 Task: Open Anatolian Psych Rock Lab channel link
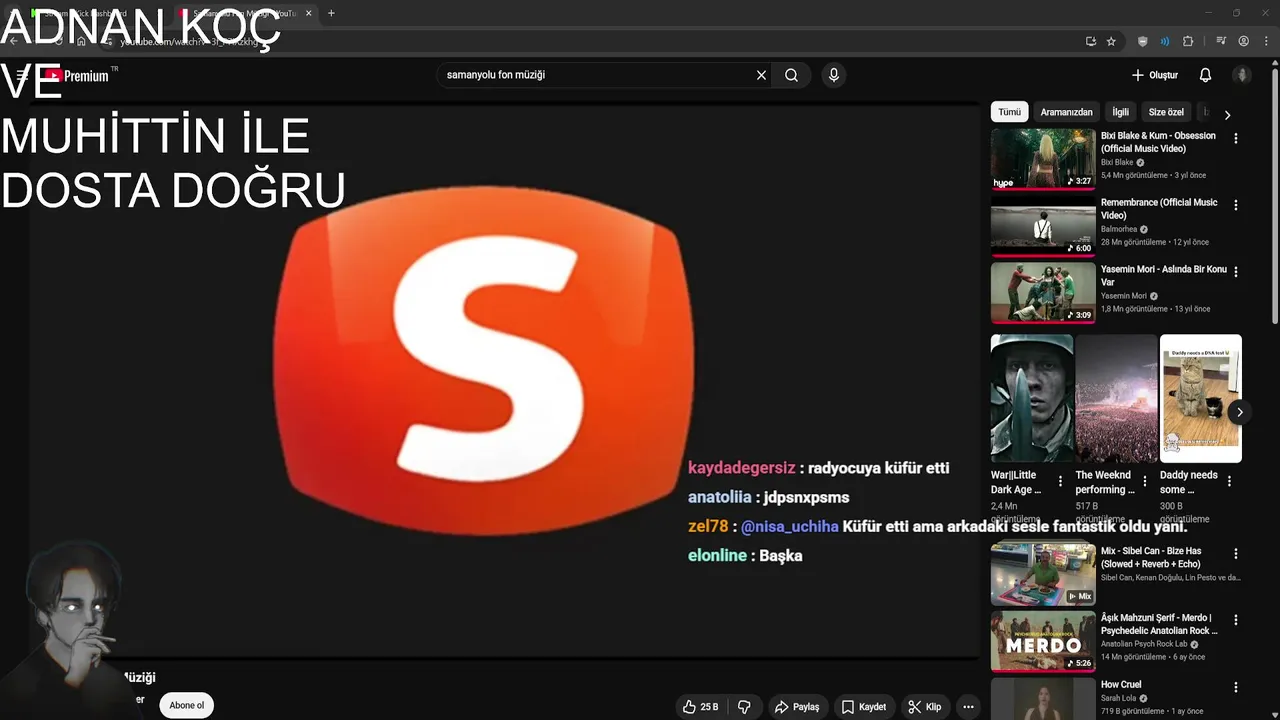[1144, 644]
